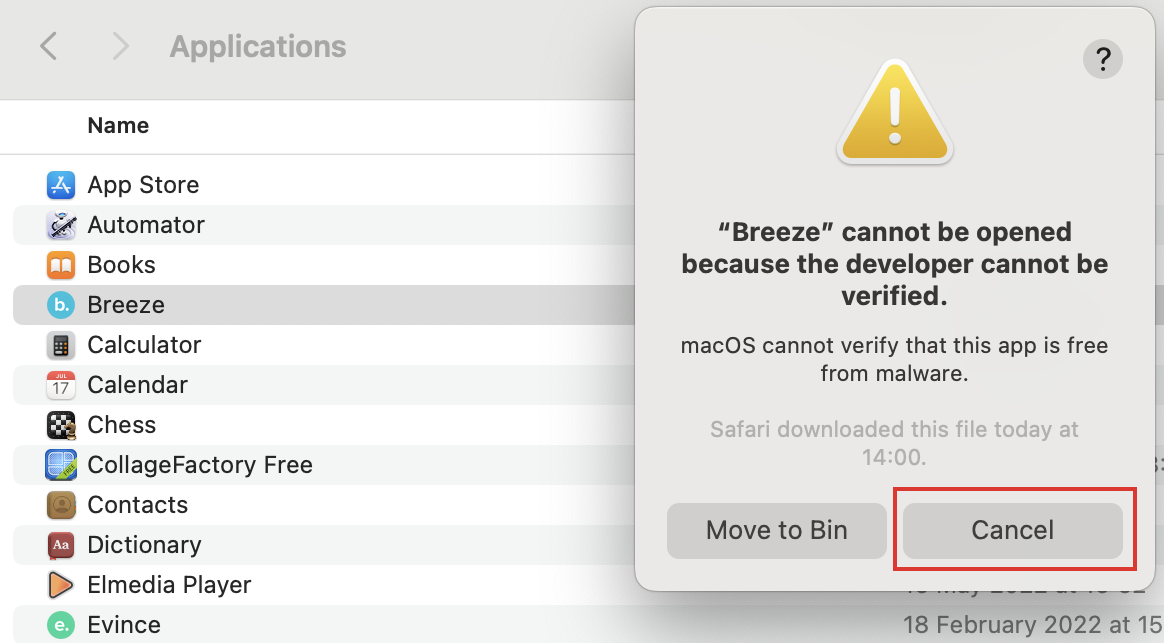The height and width of the screenshot is (643, 1164).
Task: Select the Evince app icon
Action: click(x=62, y=625)
